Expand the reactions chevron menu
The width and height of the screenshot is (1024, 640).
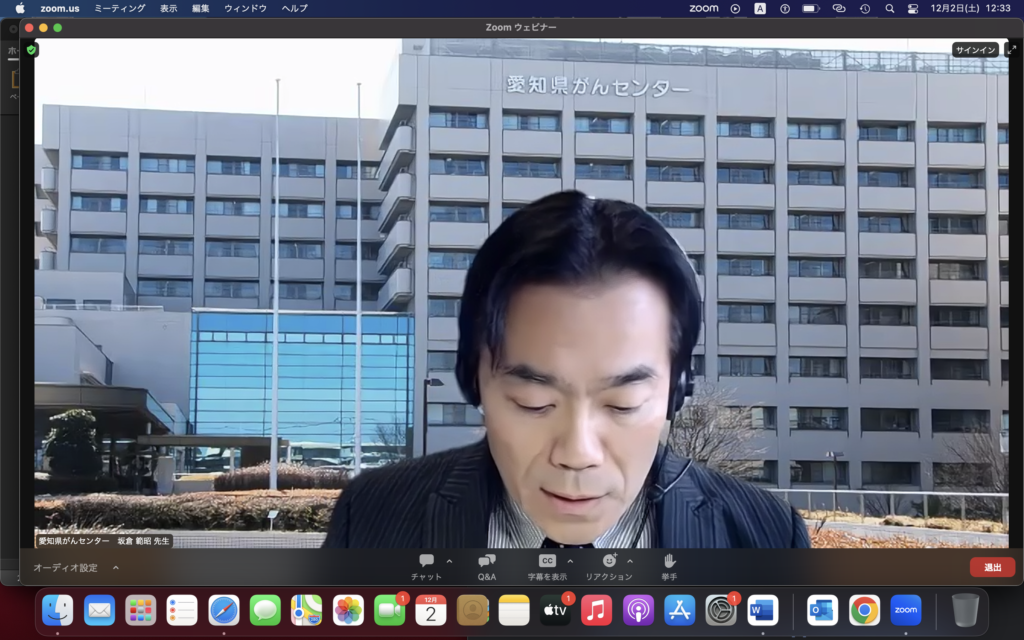coord(629,563)
